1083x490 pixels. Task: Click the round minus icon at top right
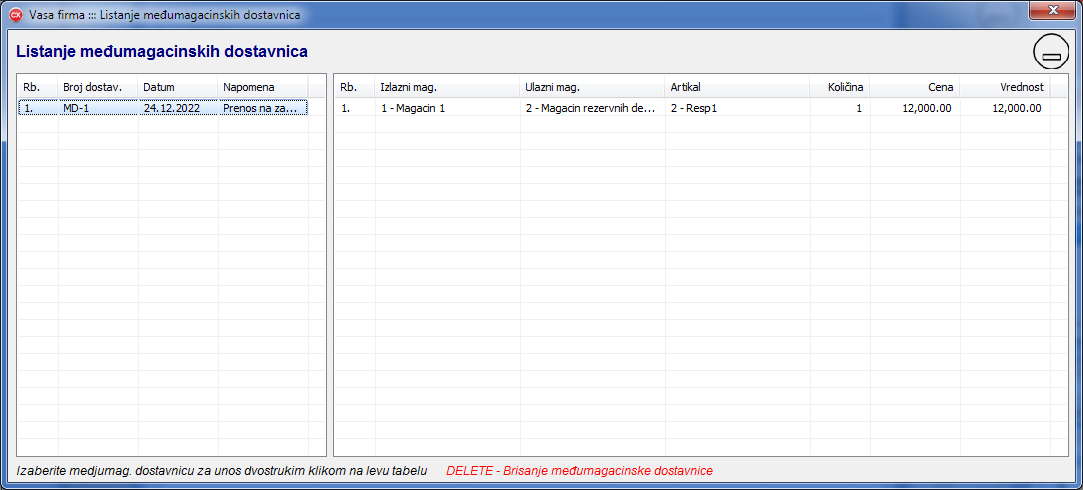click(1051, 53)
